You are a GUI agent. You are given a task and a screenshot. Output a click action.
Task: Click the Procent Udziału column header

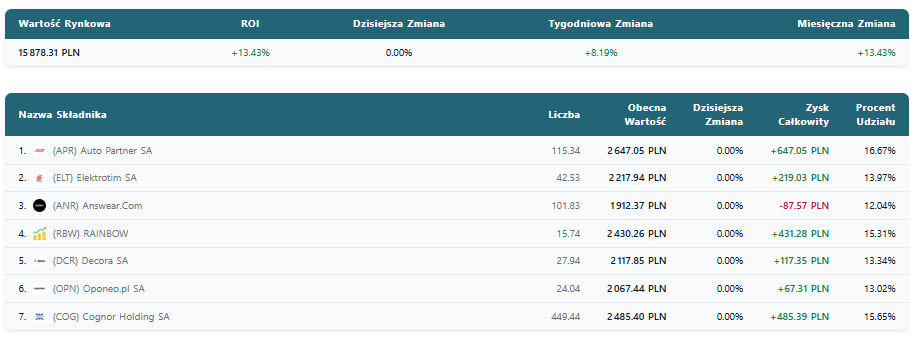[x=876, y=114]
